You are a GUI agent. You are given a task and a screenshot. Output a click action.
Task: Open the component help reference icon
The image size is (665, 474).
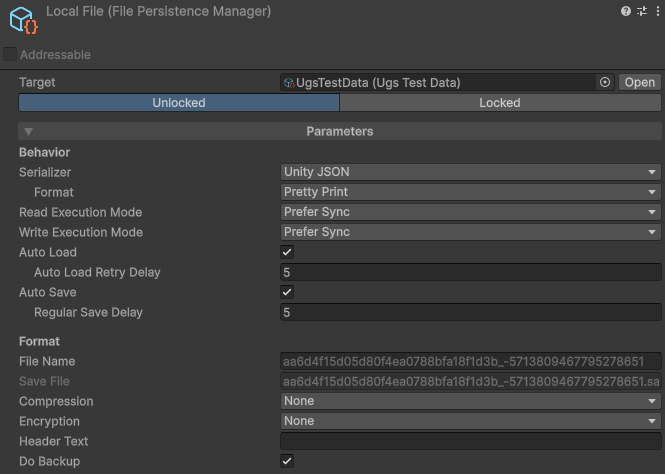626,11
